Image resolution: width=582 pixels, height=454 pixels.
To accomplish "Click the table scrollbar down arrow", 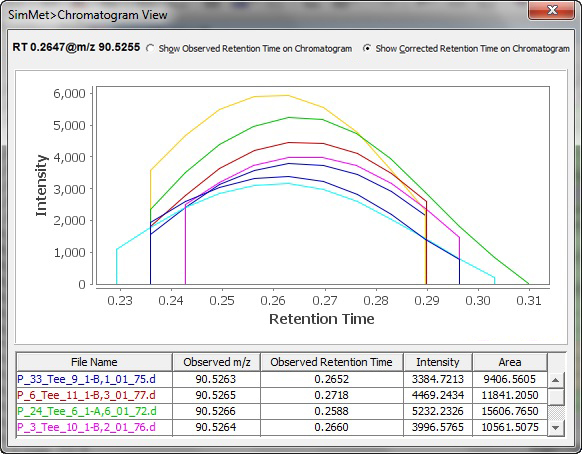I will [556, 428].
